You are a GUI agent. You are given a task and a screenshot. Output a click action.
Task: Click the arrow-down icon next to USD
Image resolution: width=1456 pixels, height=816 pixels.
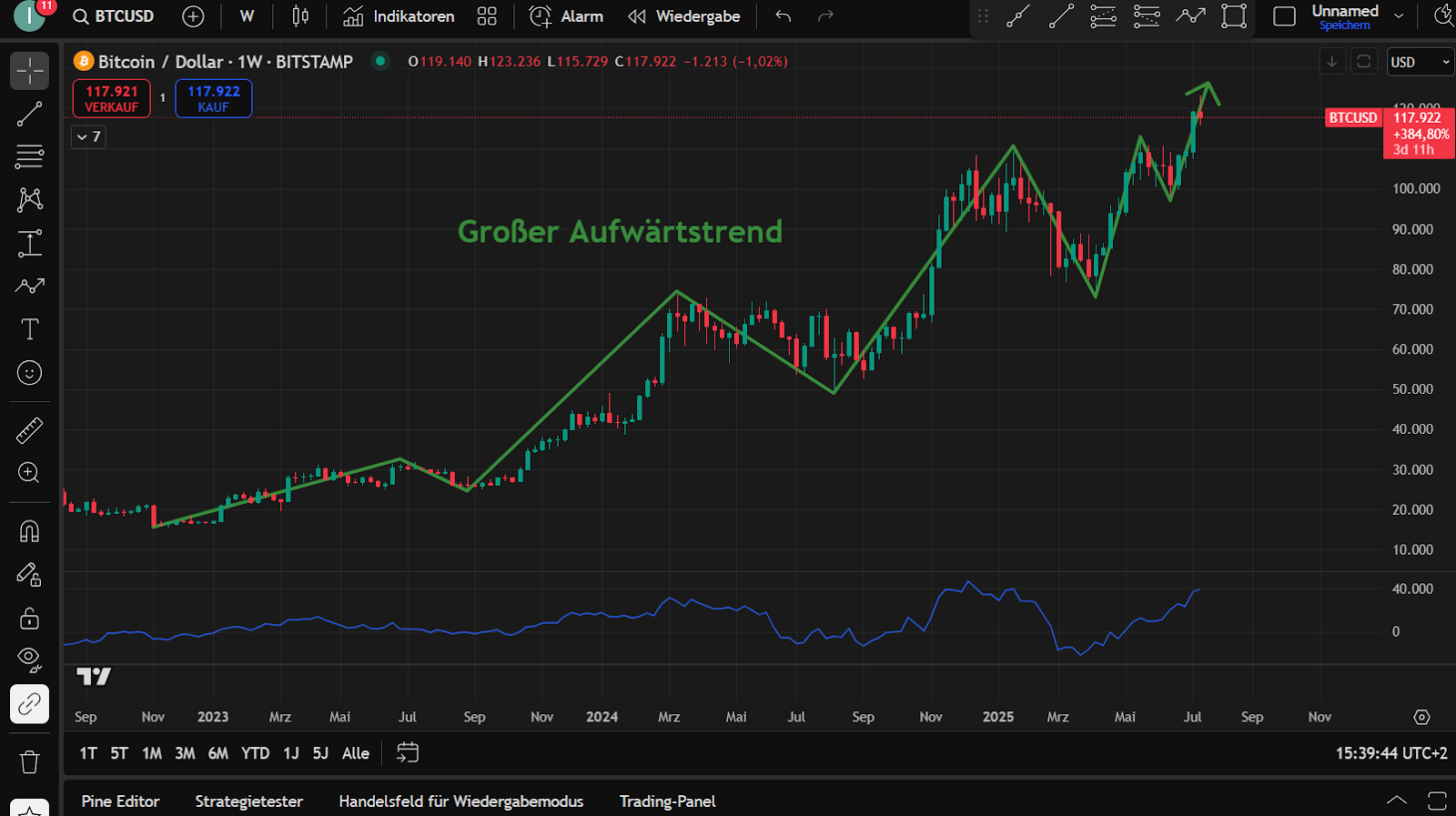pyautogui.click(x=1332, y=62)
